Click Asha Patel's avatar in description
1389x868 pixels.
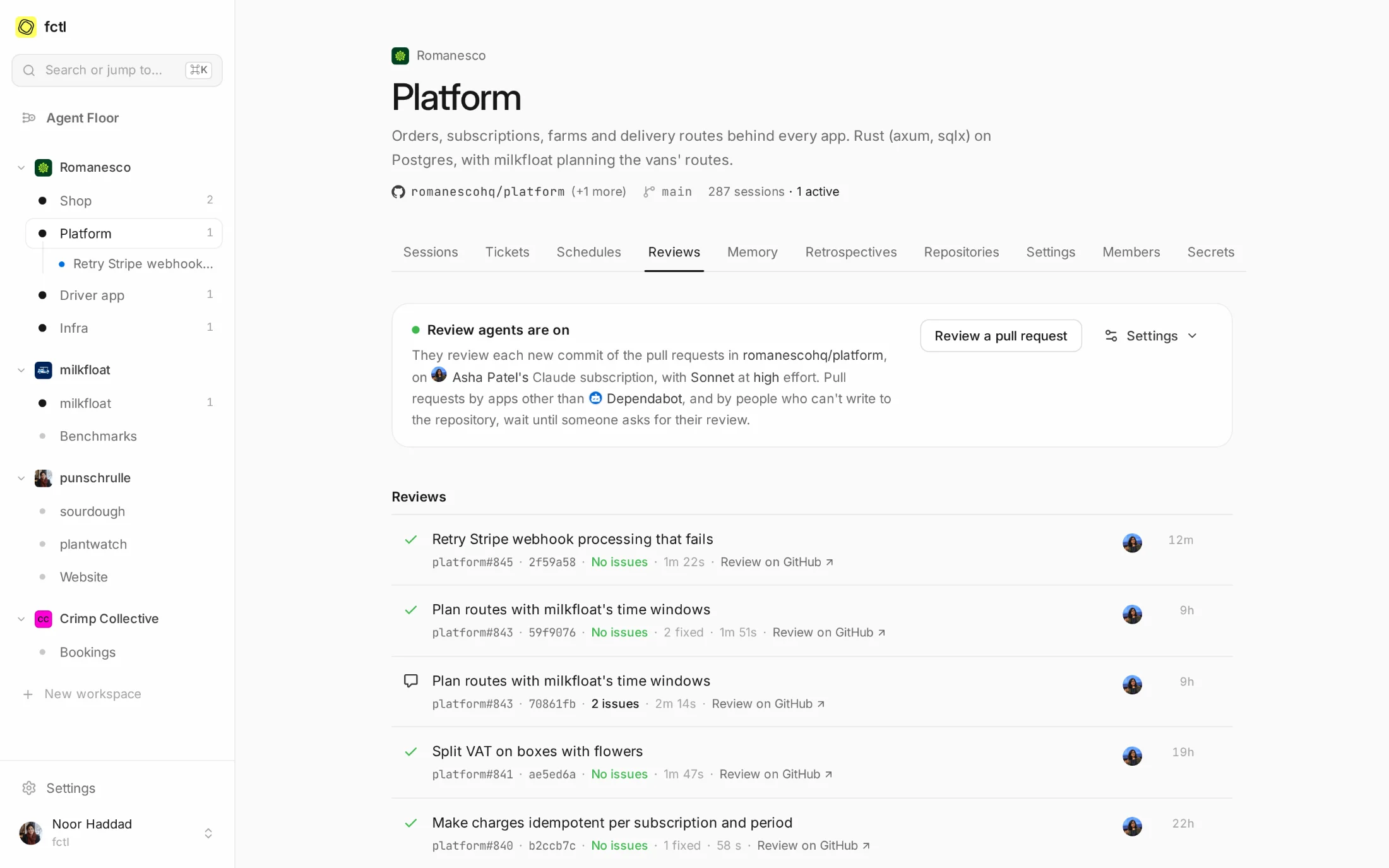[x=439, y=374]
